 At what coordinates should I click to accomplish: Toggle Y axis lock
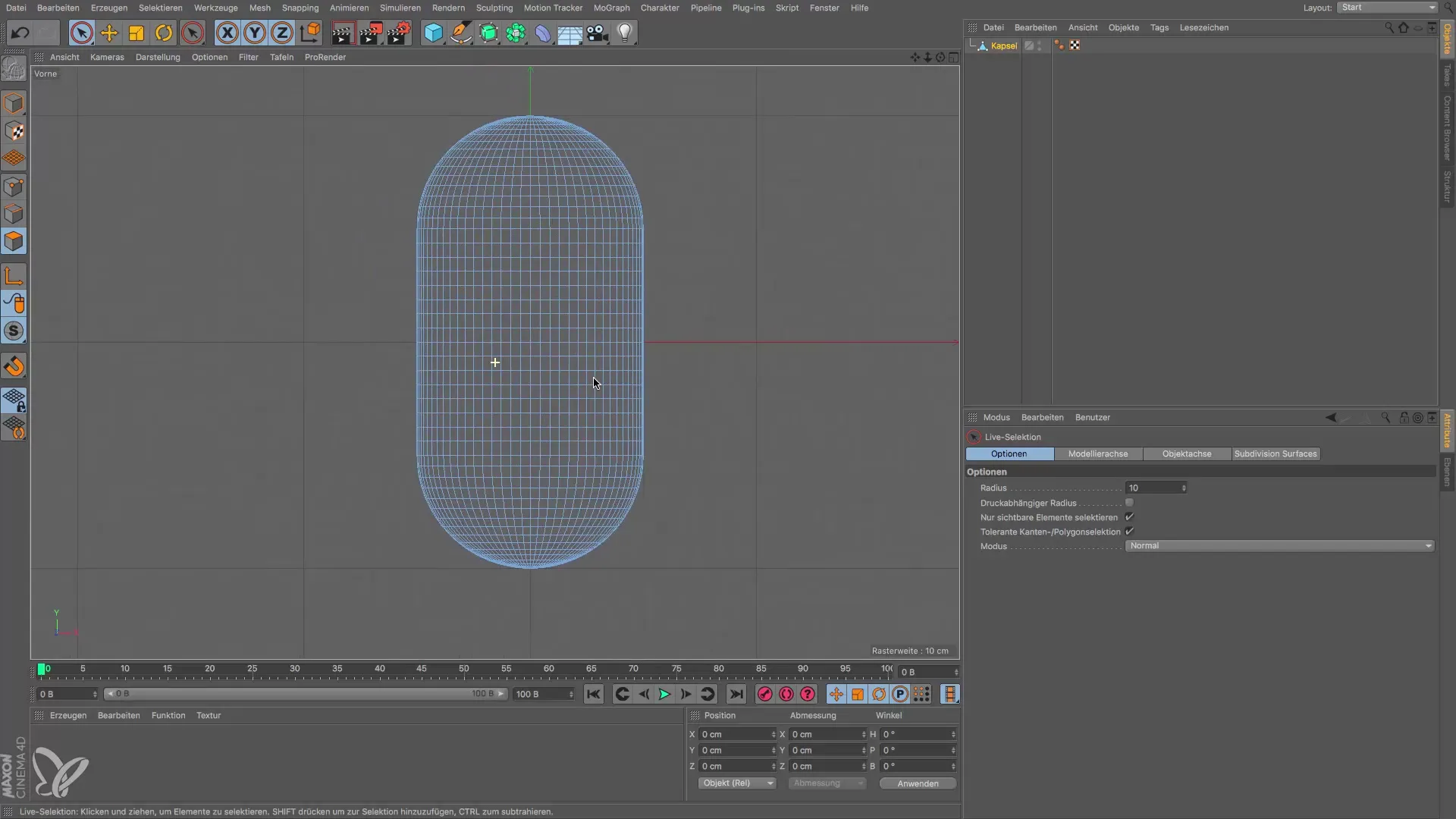255,33
